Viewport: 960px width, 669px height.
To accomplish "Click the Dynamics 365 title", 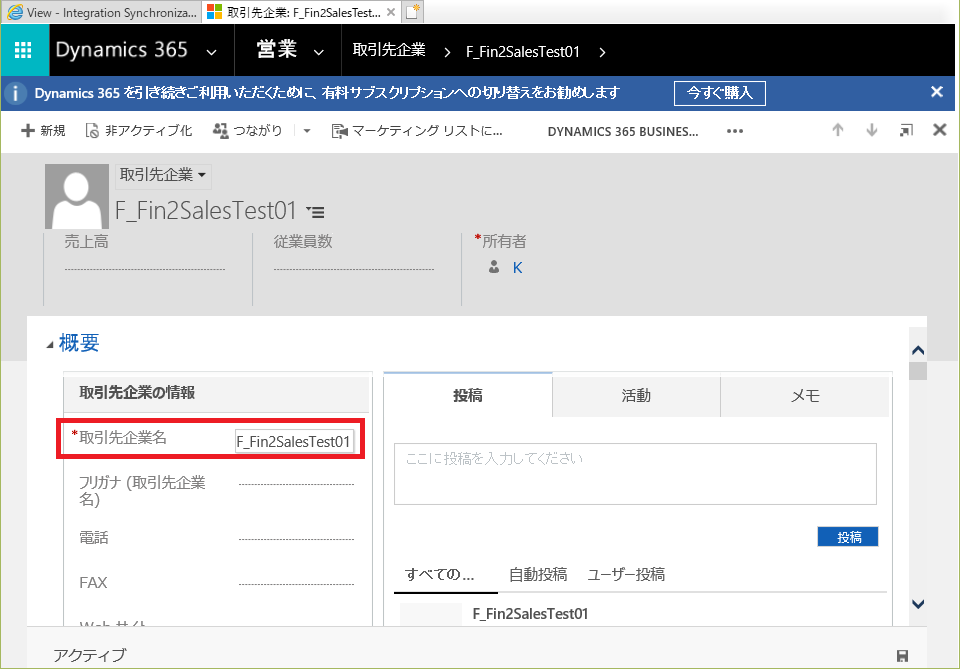I will tap(121, 50).
